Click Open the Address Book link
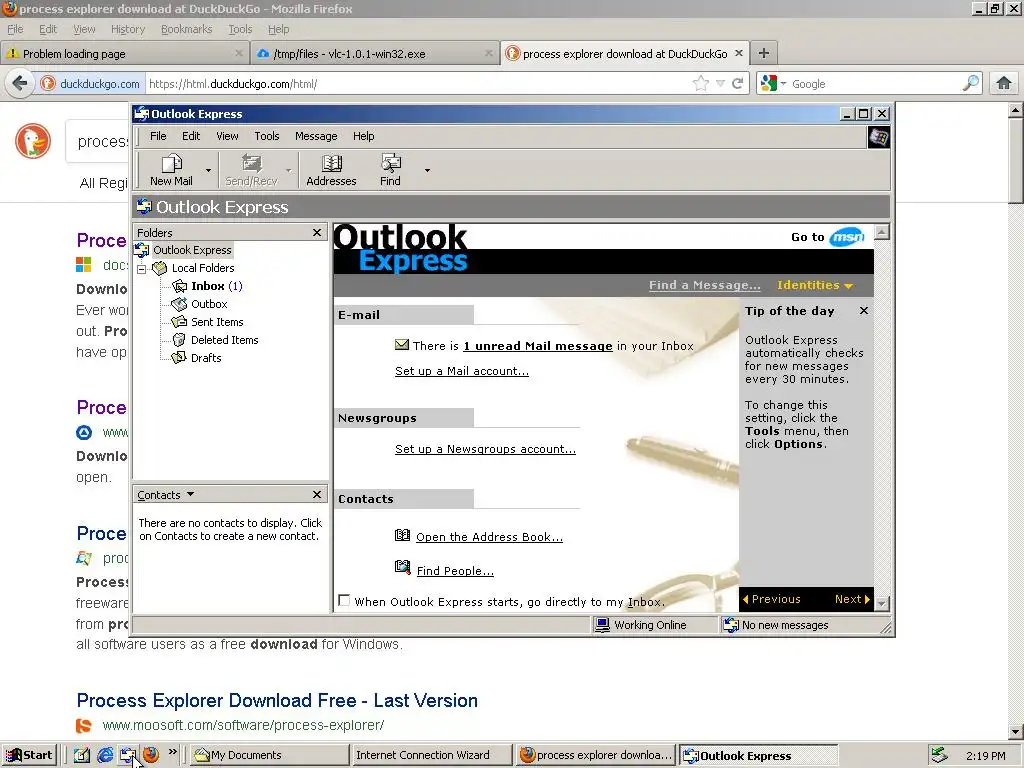The height and width of the screenshot is (768, 1024). pos(489,537)
